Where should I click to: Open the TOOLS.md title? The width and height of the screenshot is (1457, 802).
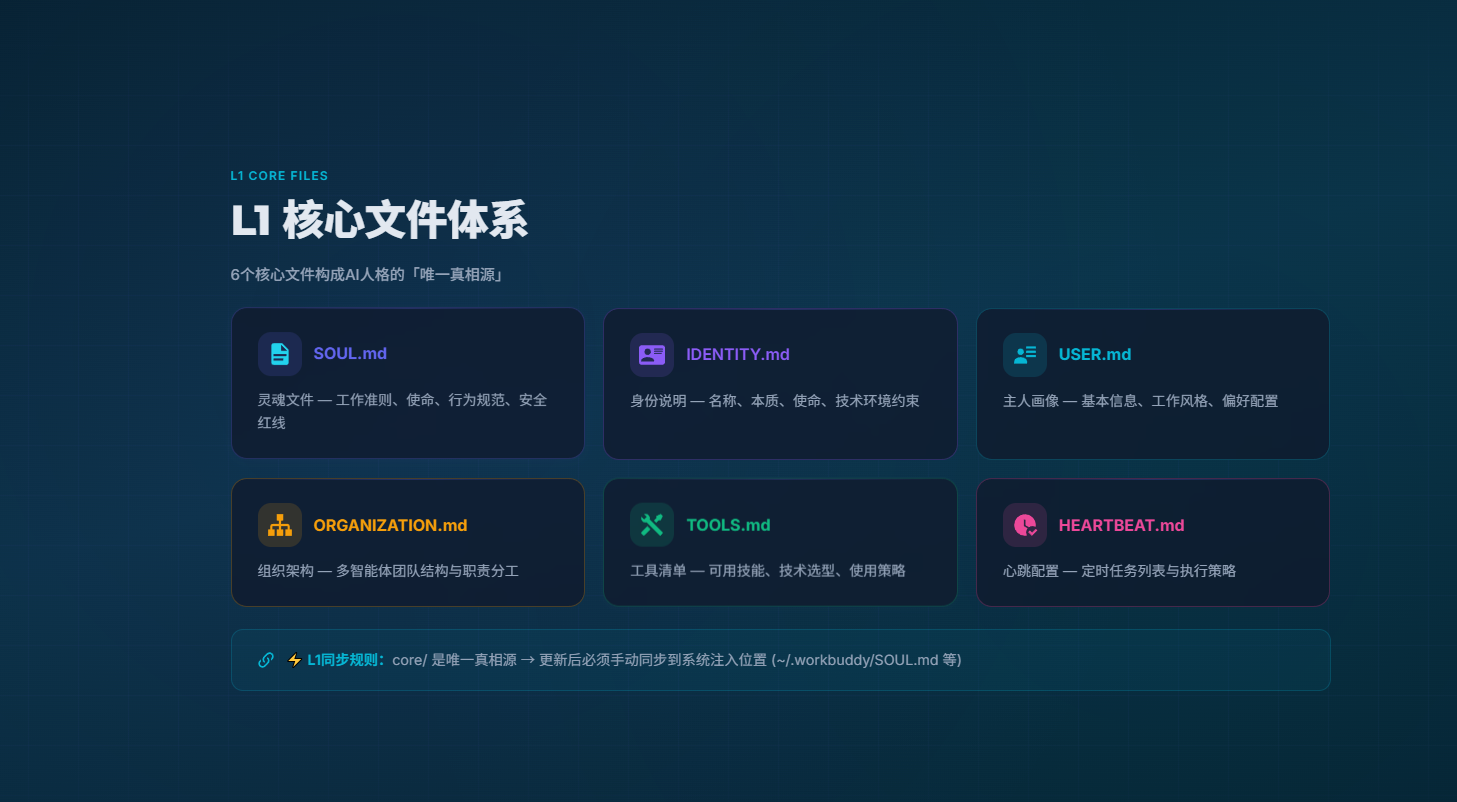pyautogui.click(x=728, y=525)
